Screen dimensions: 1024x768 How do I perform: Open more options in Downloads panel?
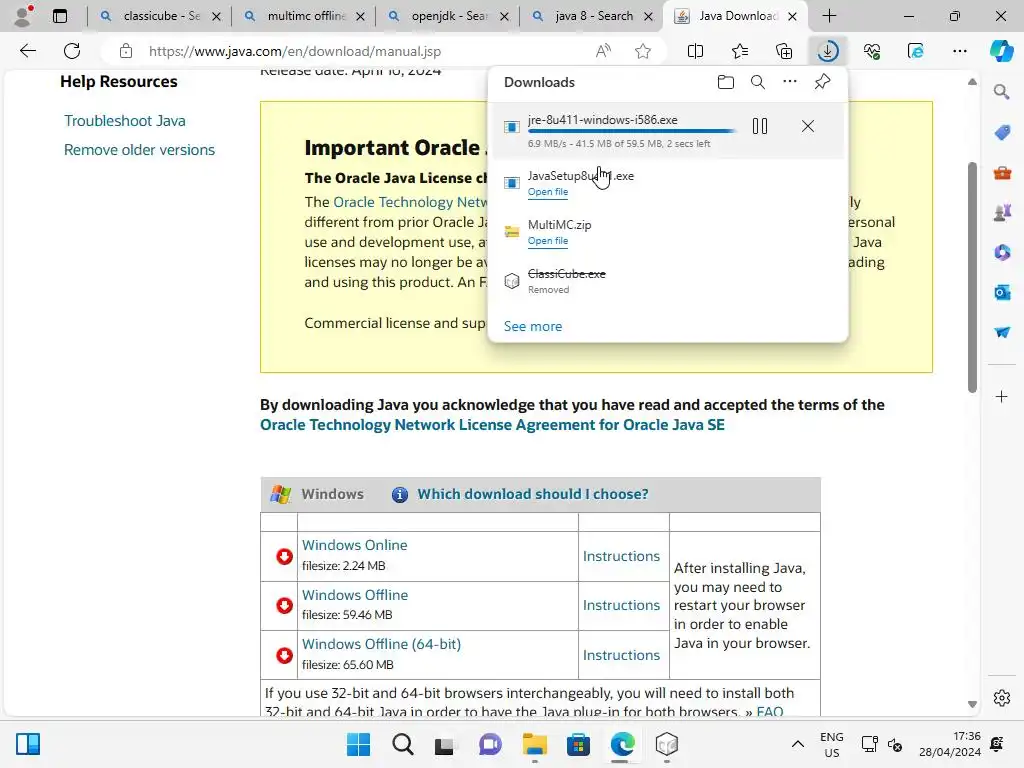[x=790, y=82]
